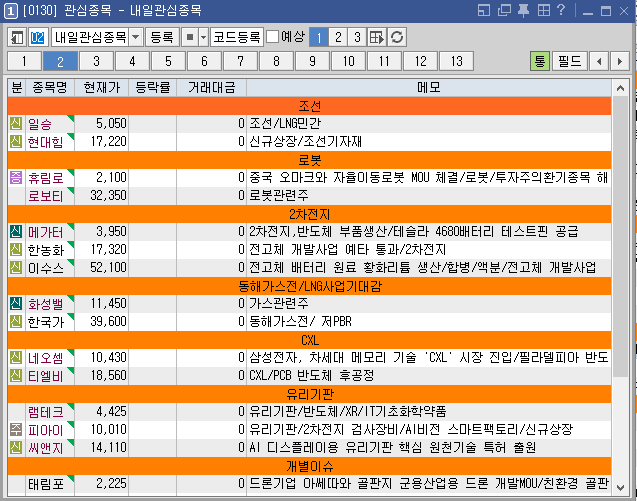Click the title bar layout icon
This screenshot has height=501, width=637.
484,10
